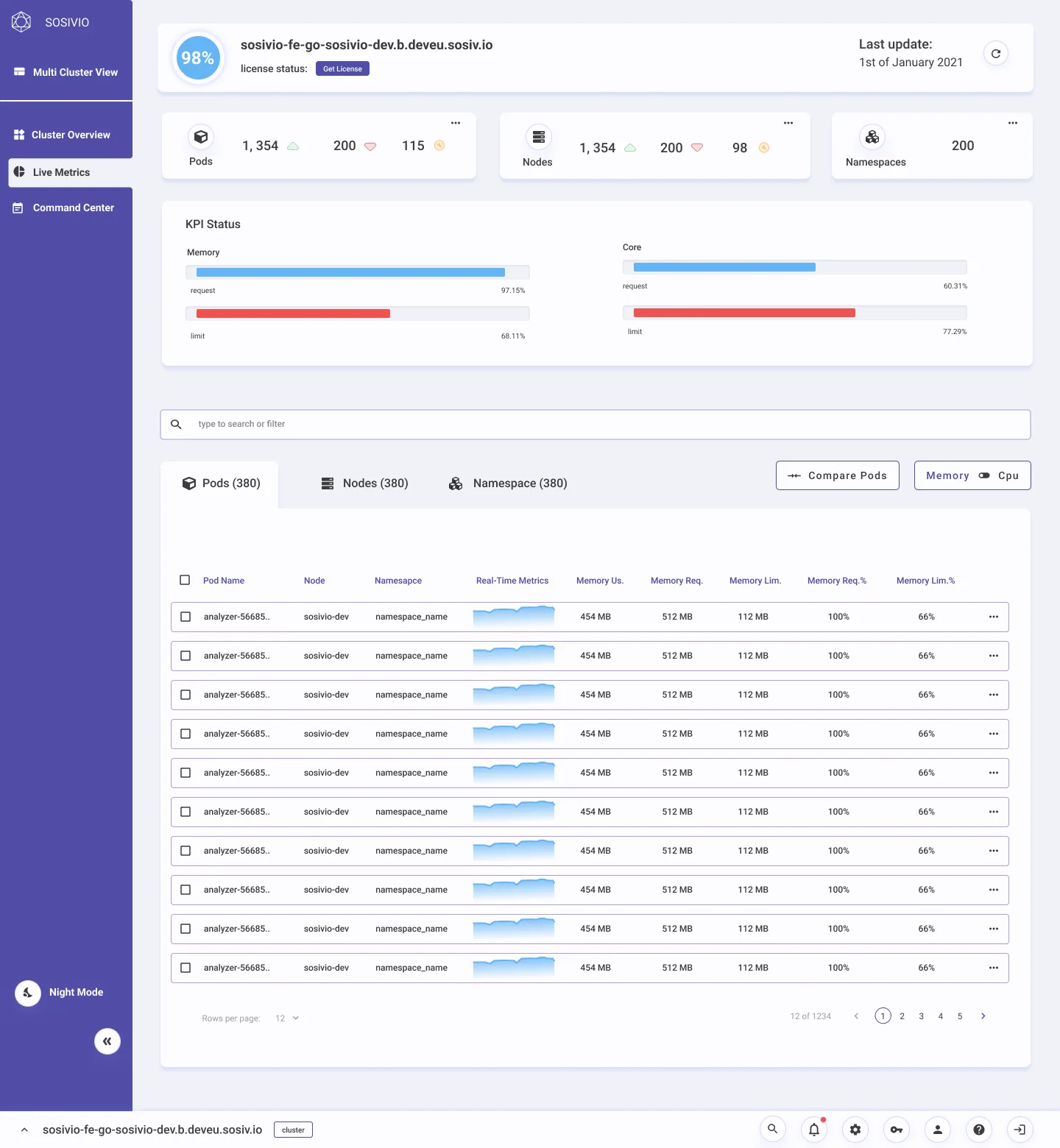
Task: Open settings gear in bottom bar
Action: coord(855,1129)
